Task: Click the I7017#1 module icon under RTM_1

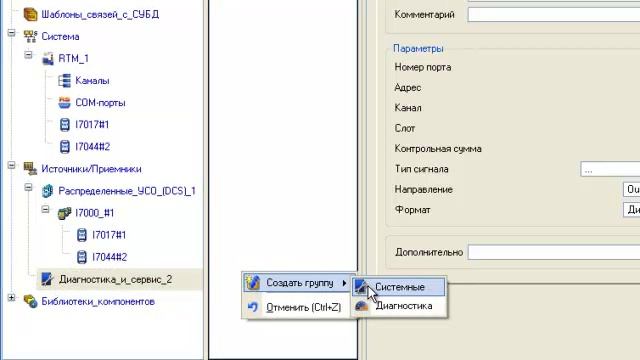Action: click(x=64, y=124)
